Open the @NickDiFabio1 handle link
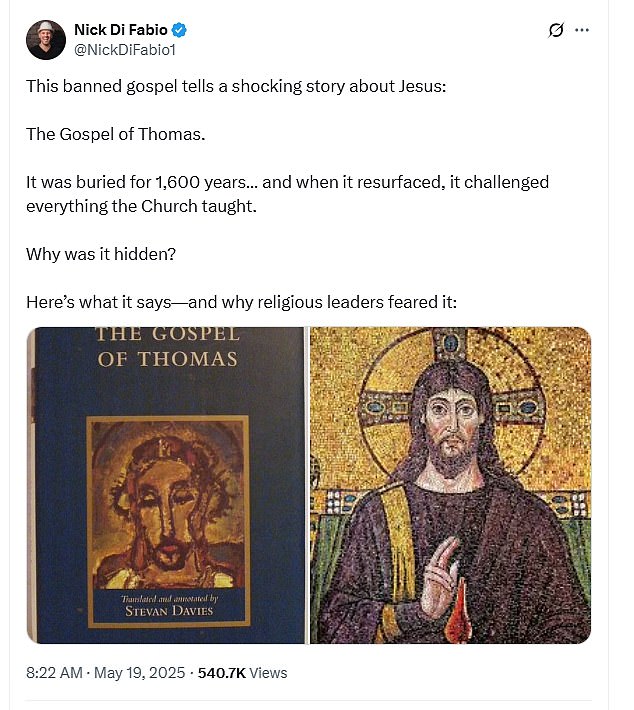Image resolution: width=634 pixels, height=710 pixels. tap(125, 50)
